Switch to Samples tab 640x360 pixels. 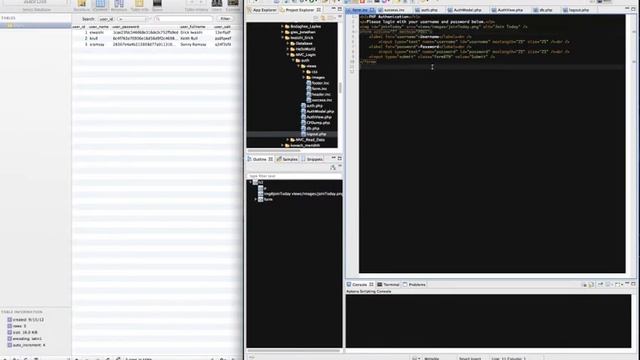(x=287, y=159)
